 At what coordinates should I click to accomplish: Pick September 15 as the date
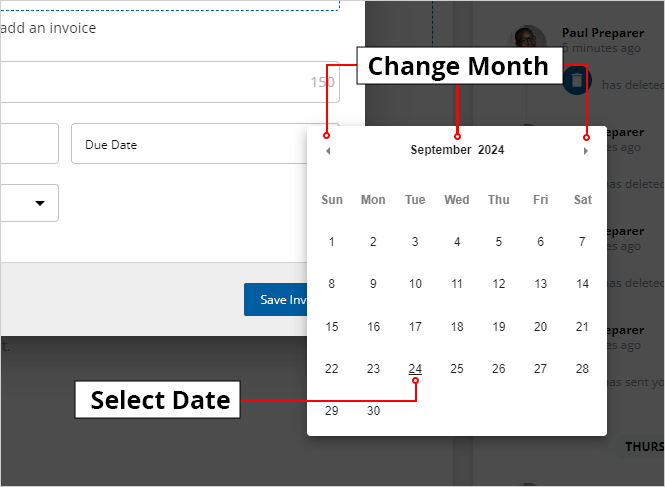tap(332, 327)
